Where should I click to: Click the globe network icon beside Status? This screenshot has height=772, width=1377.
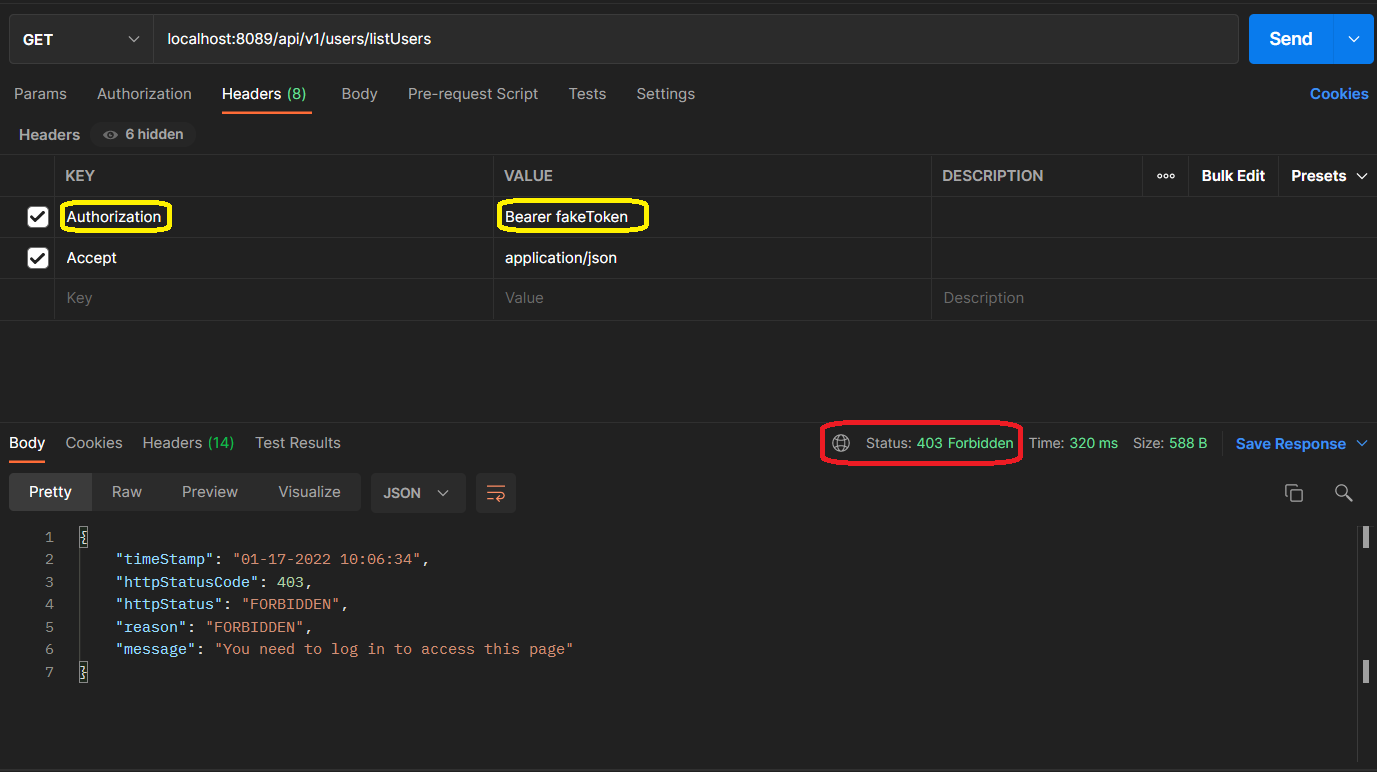(x=841, y=443)
